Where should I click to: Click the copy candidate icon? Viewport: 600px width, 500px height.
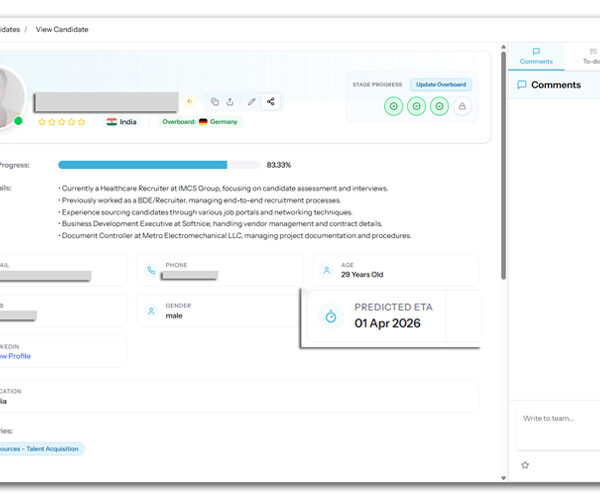pyautogui.click(x=215, y=101)
